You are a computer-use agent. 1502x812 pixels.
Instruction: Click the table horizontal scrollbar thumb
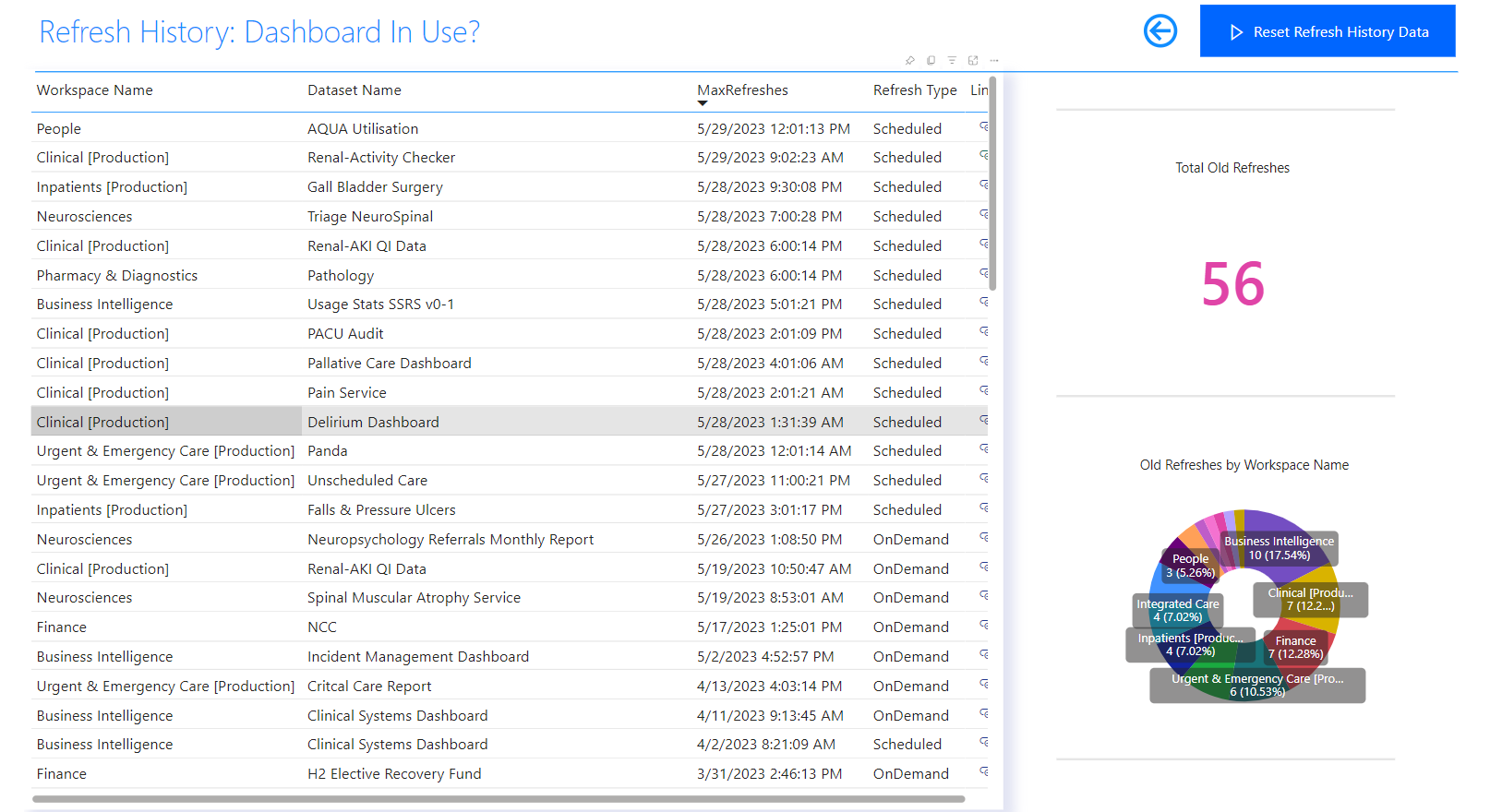coord(499,799)
